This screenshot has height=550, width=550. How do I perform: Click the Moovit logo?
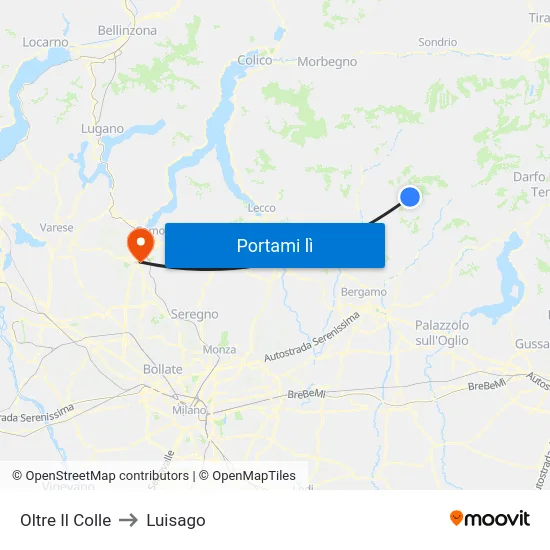pyautogui.click(x=490, y=518)
